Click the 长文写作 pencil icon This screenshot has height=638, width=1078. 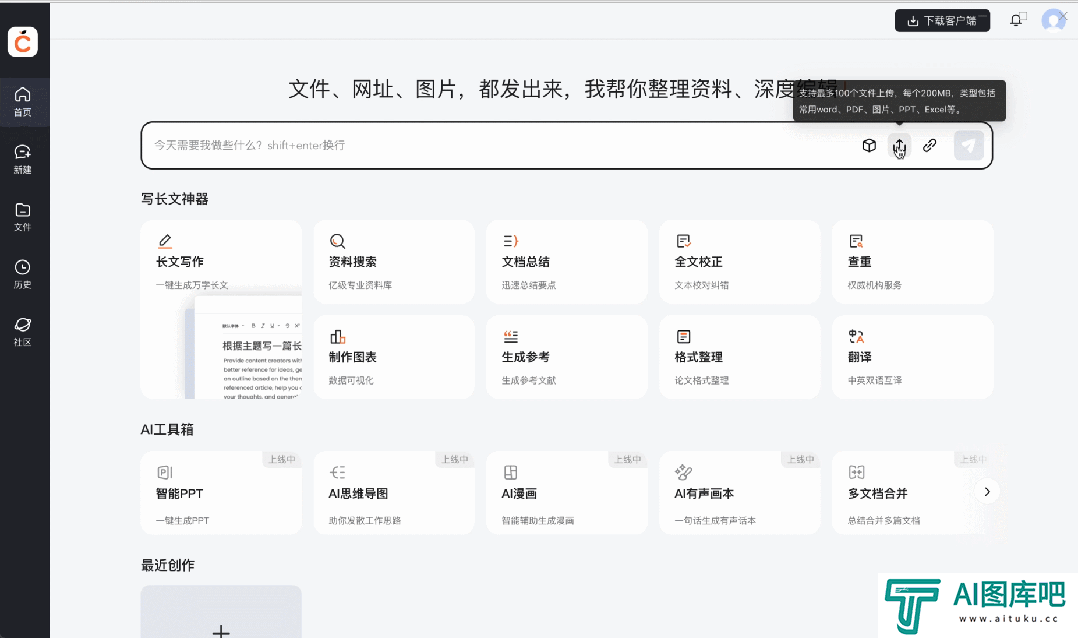pyautogui.click(x=165, y=241)
